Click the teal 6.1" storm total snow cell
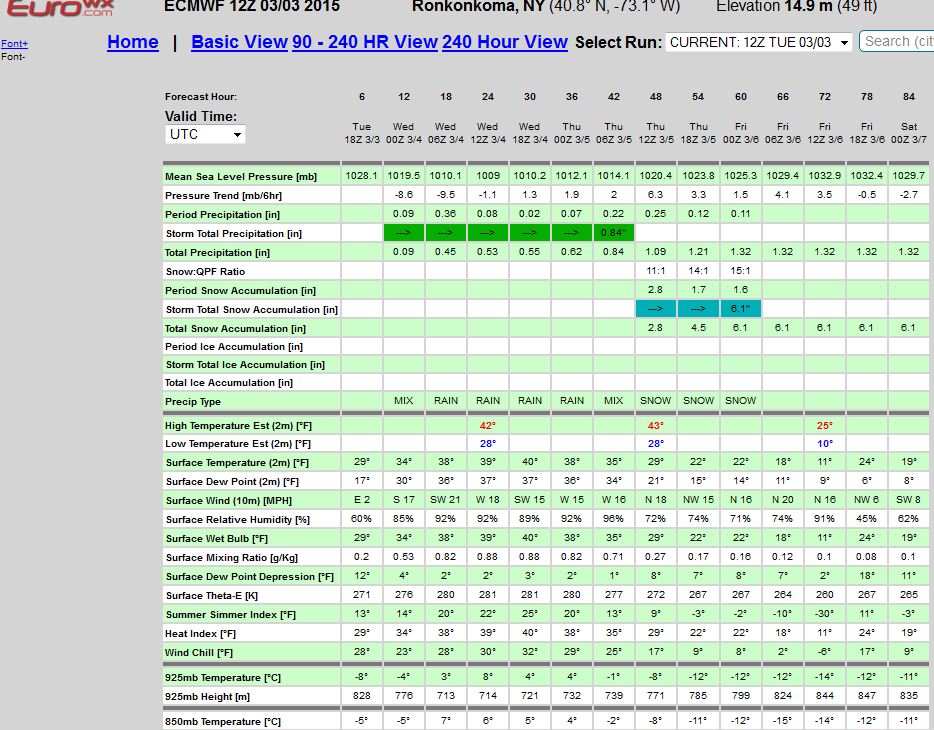Image resolution: width=934 pixels, height=730 pixels. [740, 309]
